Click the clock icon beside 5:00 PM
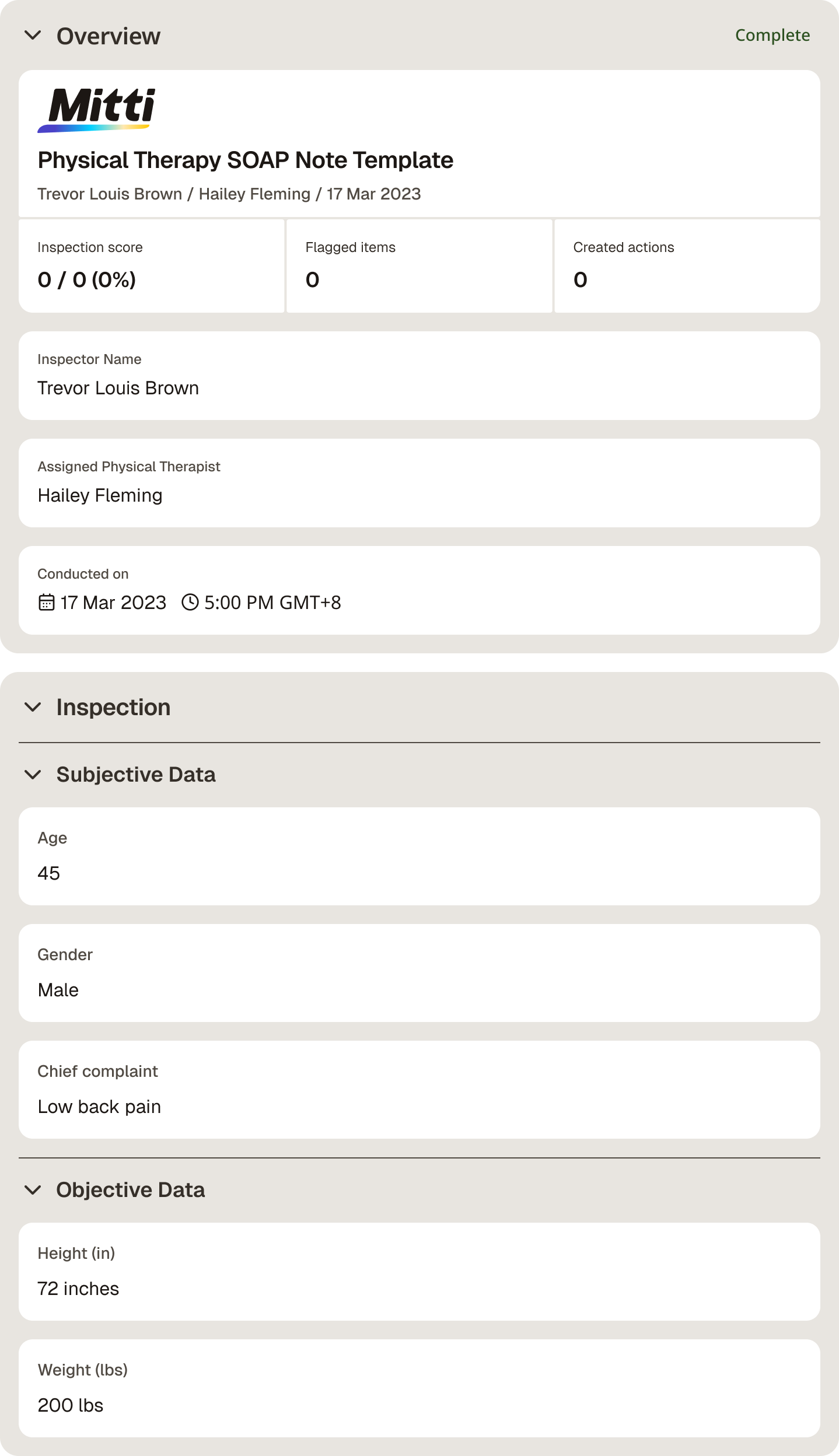 click(190, 602)
